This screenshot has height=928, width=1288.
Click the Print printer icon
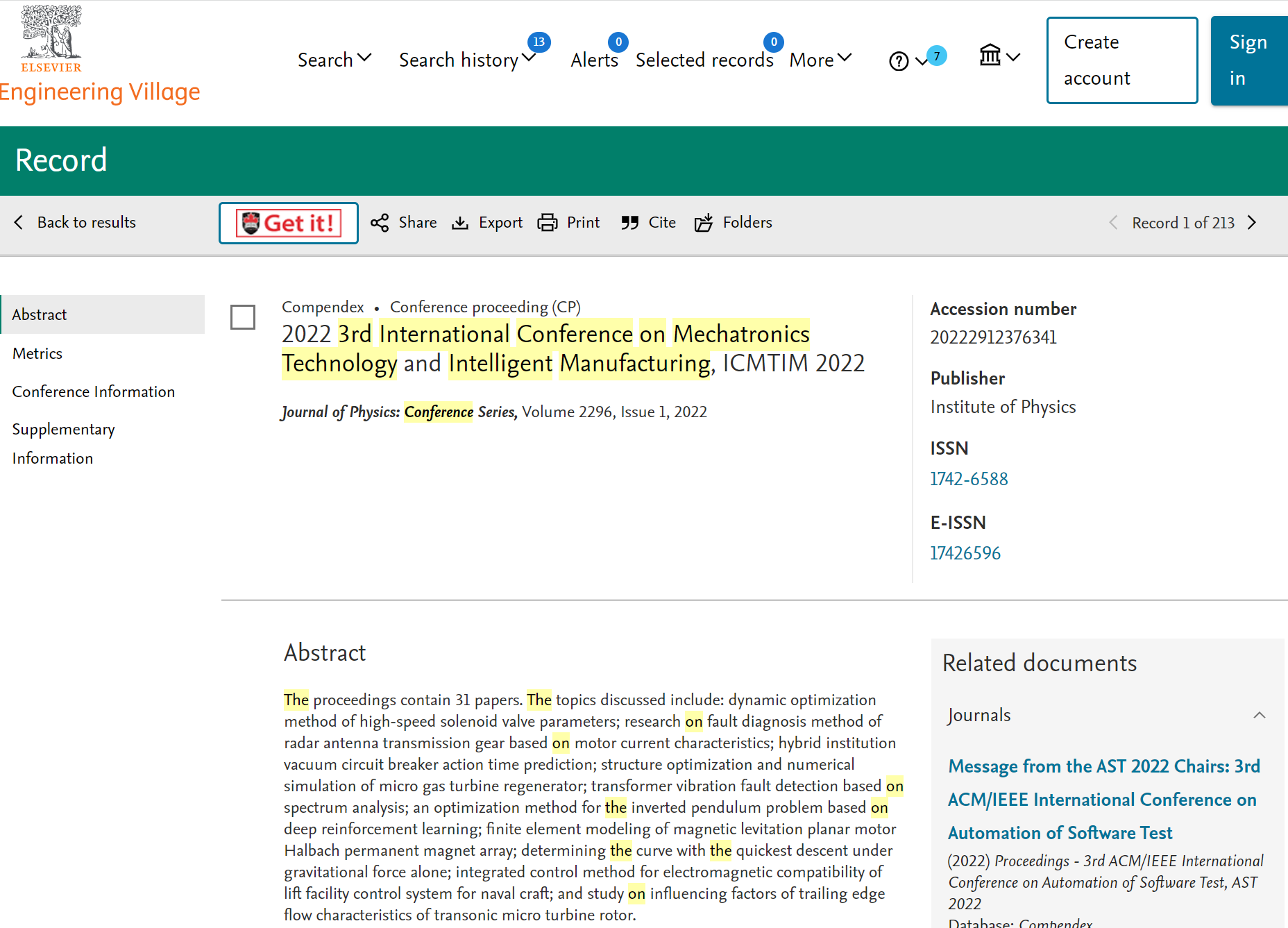(548, 223)
